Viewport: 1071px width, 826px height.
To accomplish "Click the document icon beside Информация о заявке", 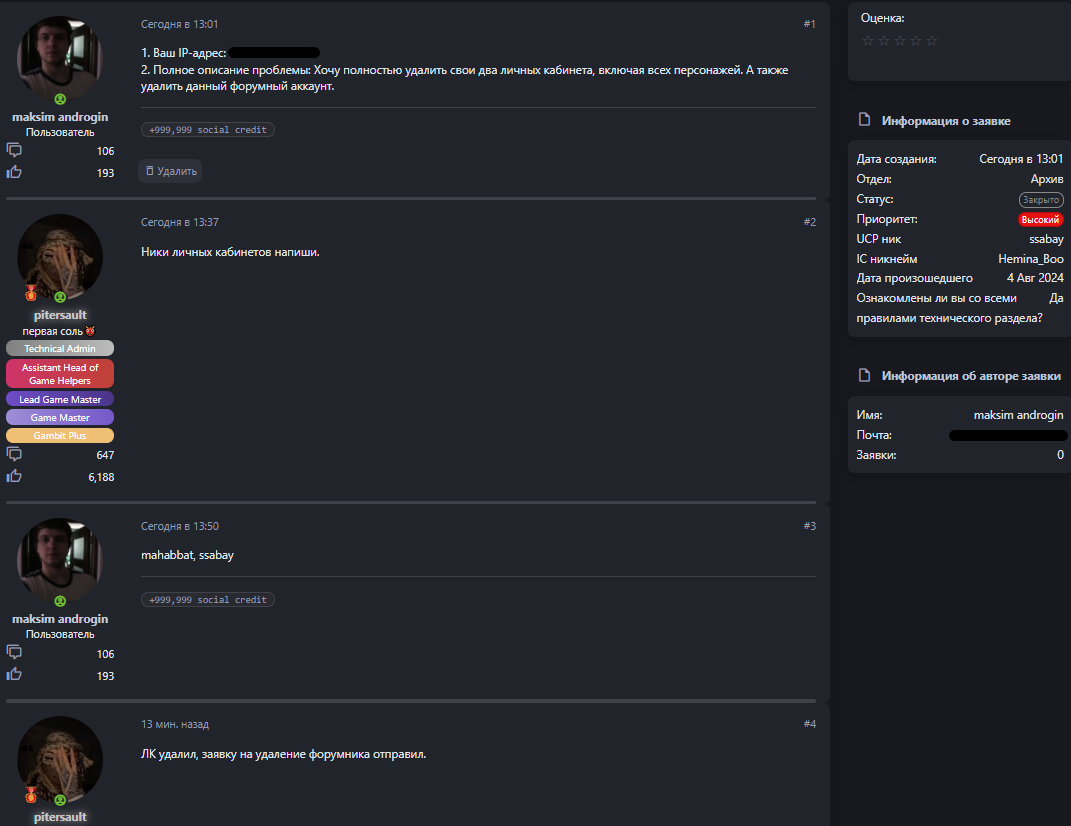I will point(864,121).
